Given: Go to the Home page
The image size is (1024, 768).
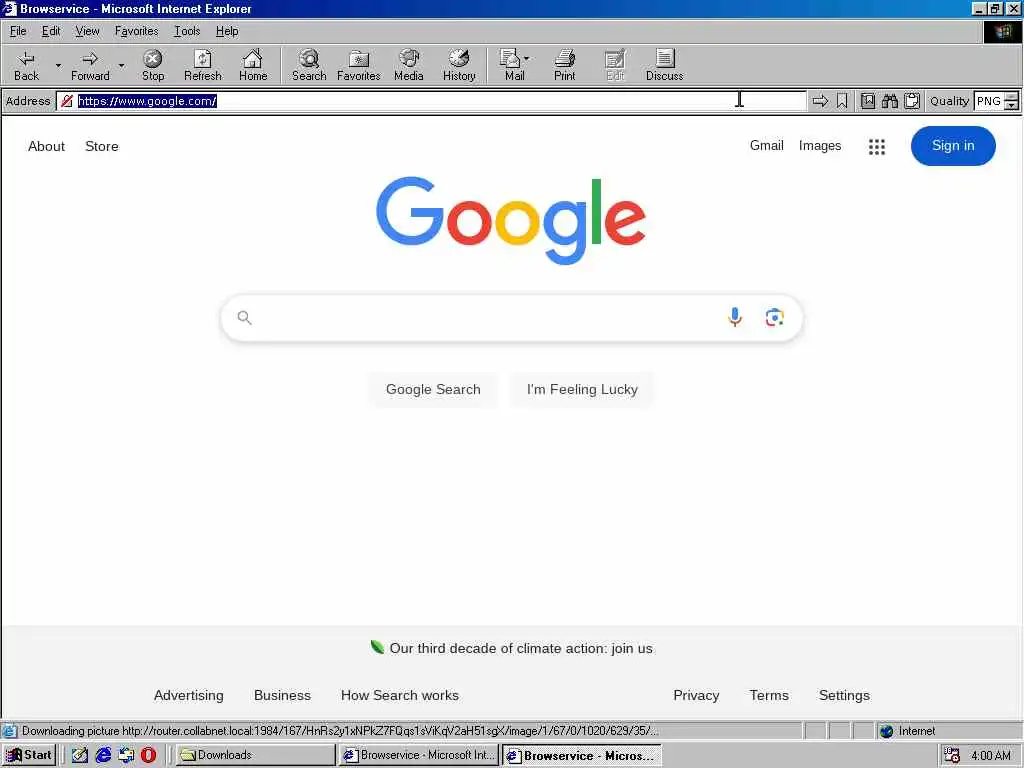Looking at the screenshot, I should pyautogui.click(x=253, y=65).
